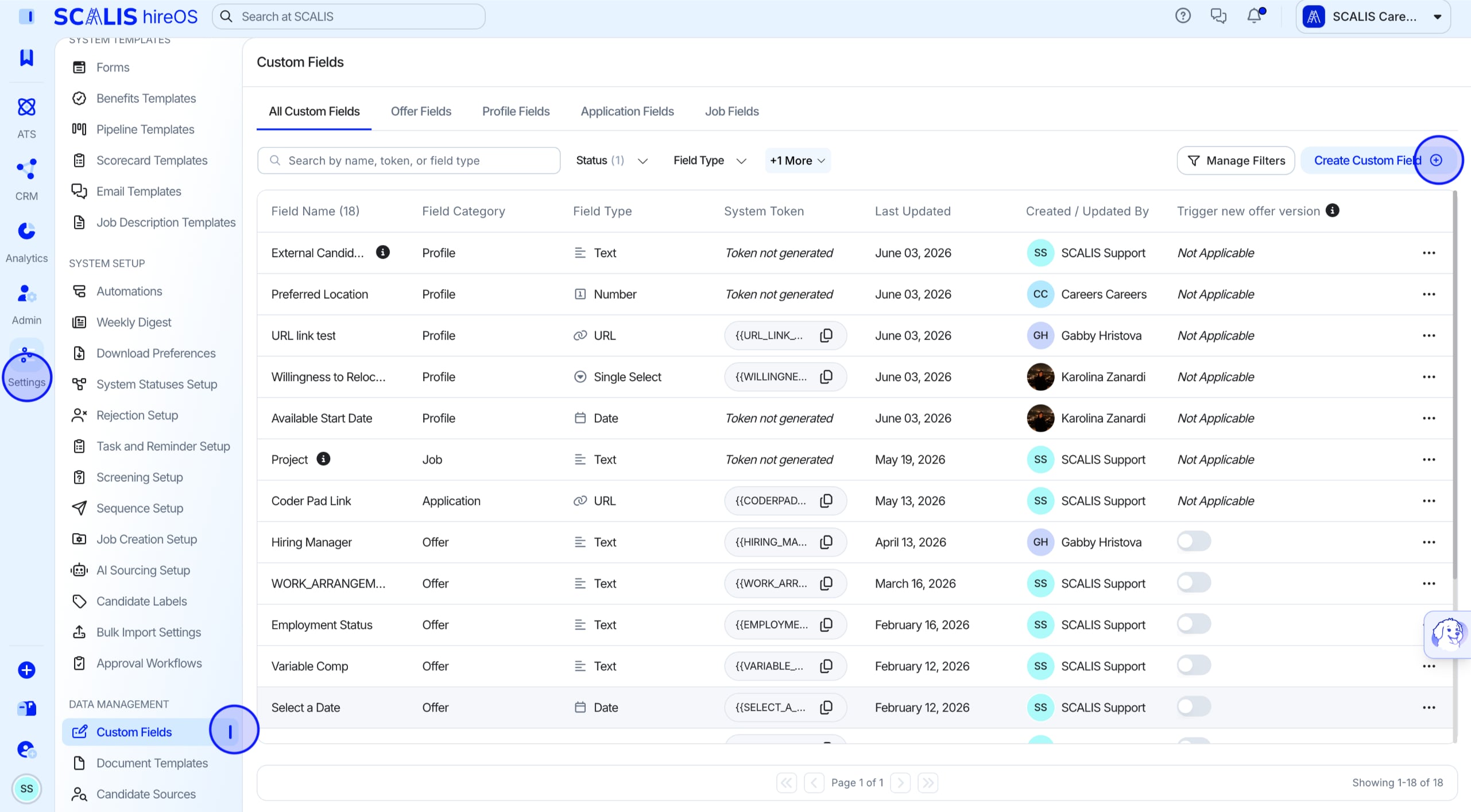Copy the SELECT_A system token
Screen dimensions: 1471x812
pyautogui.click(x=826, y=707)
